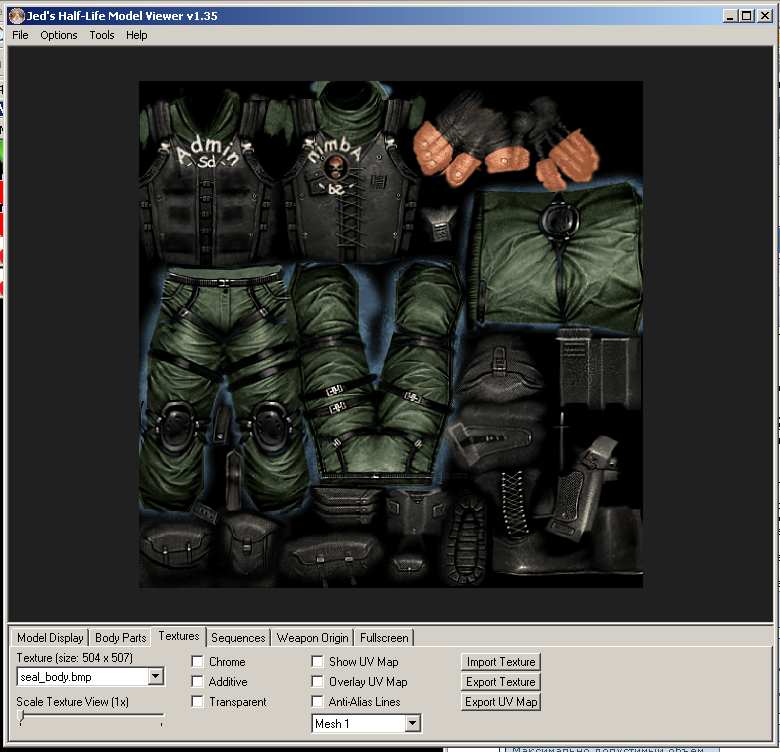Screen dimensions: 780x752
Task: Close the Model Viewer window
Action: (x=765, y=16)
